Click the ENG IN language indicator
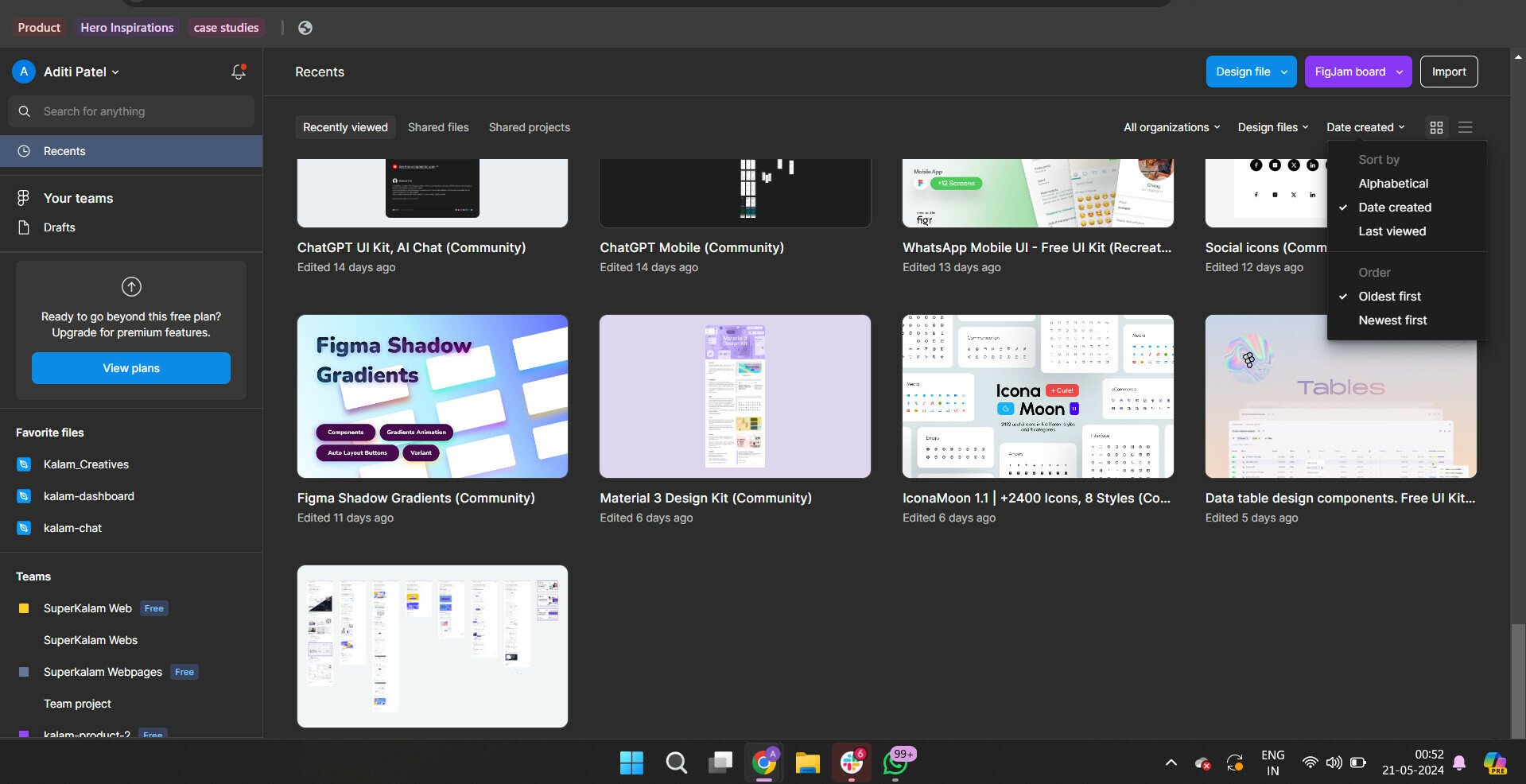The height and width of the screenshot is (784, 1526). point(1272,763)
